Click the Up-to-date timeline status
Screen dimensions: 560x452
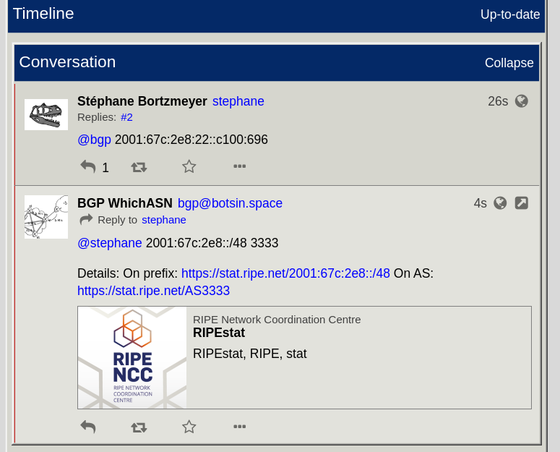pyautogui.click(x=510, y=15)
